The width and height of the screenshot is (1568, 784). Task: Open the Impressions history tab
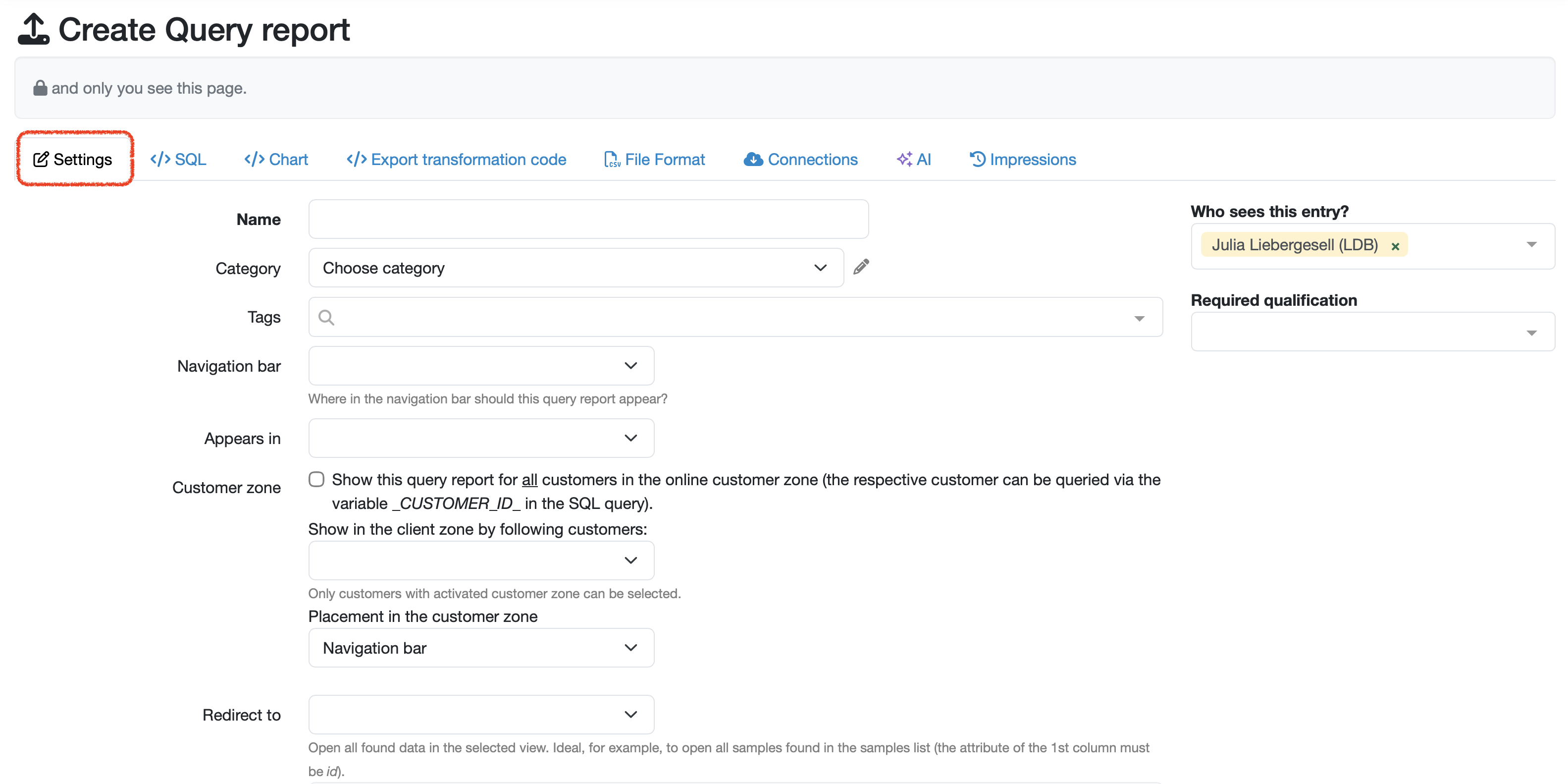pos(1023,160)
